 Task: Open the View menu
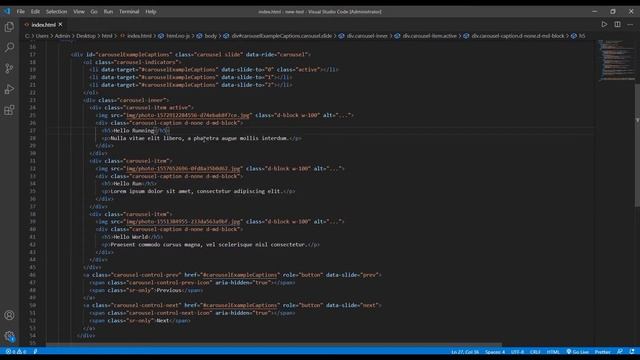pos(79,12)
